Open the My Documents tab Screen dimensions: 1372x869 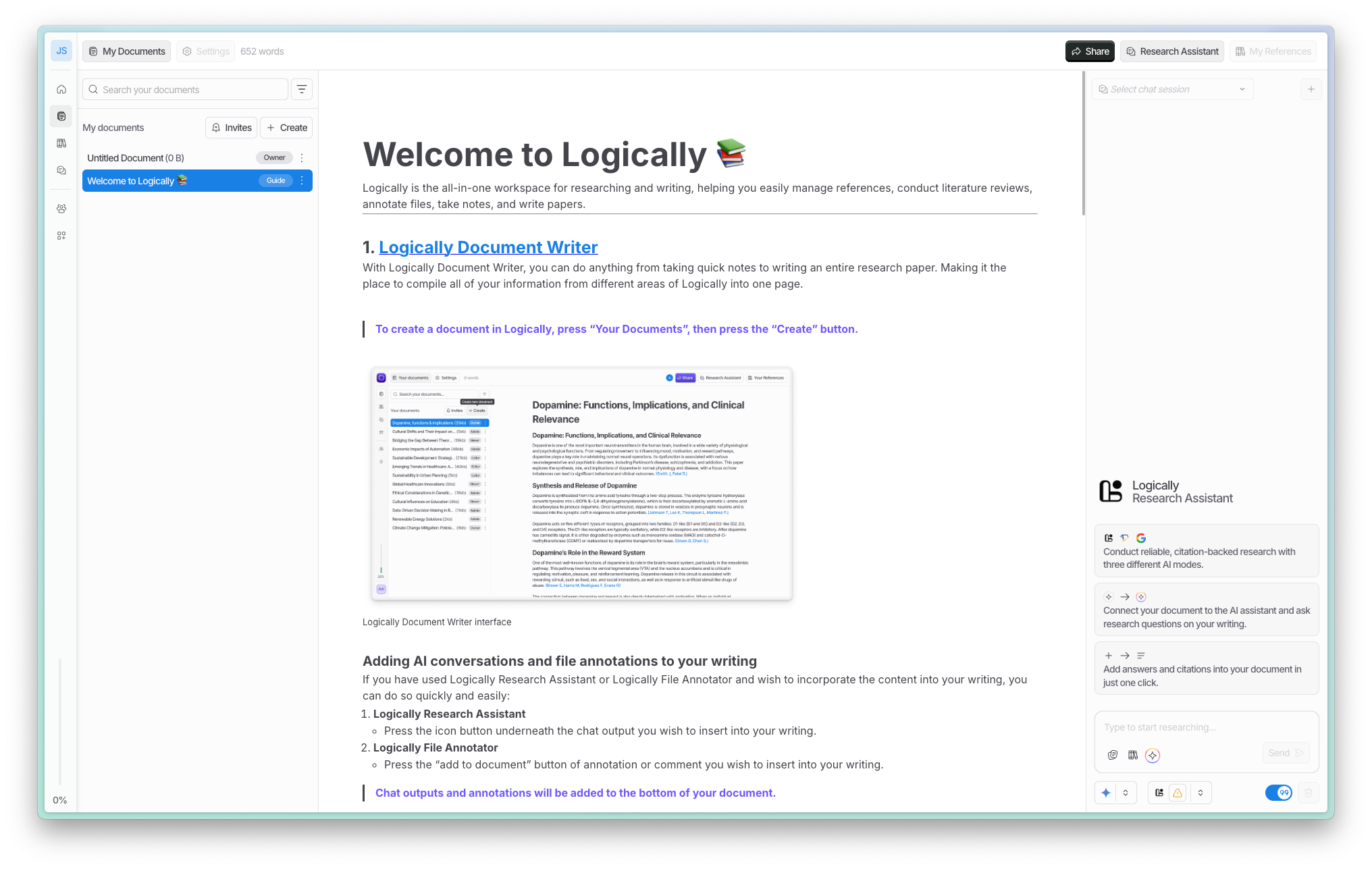(x=127, y=51)
